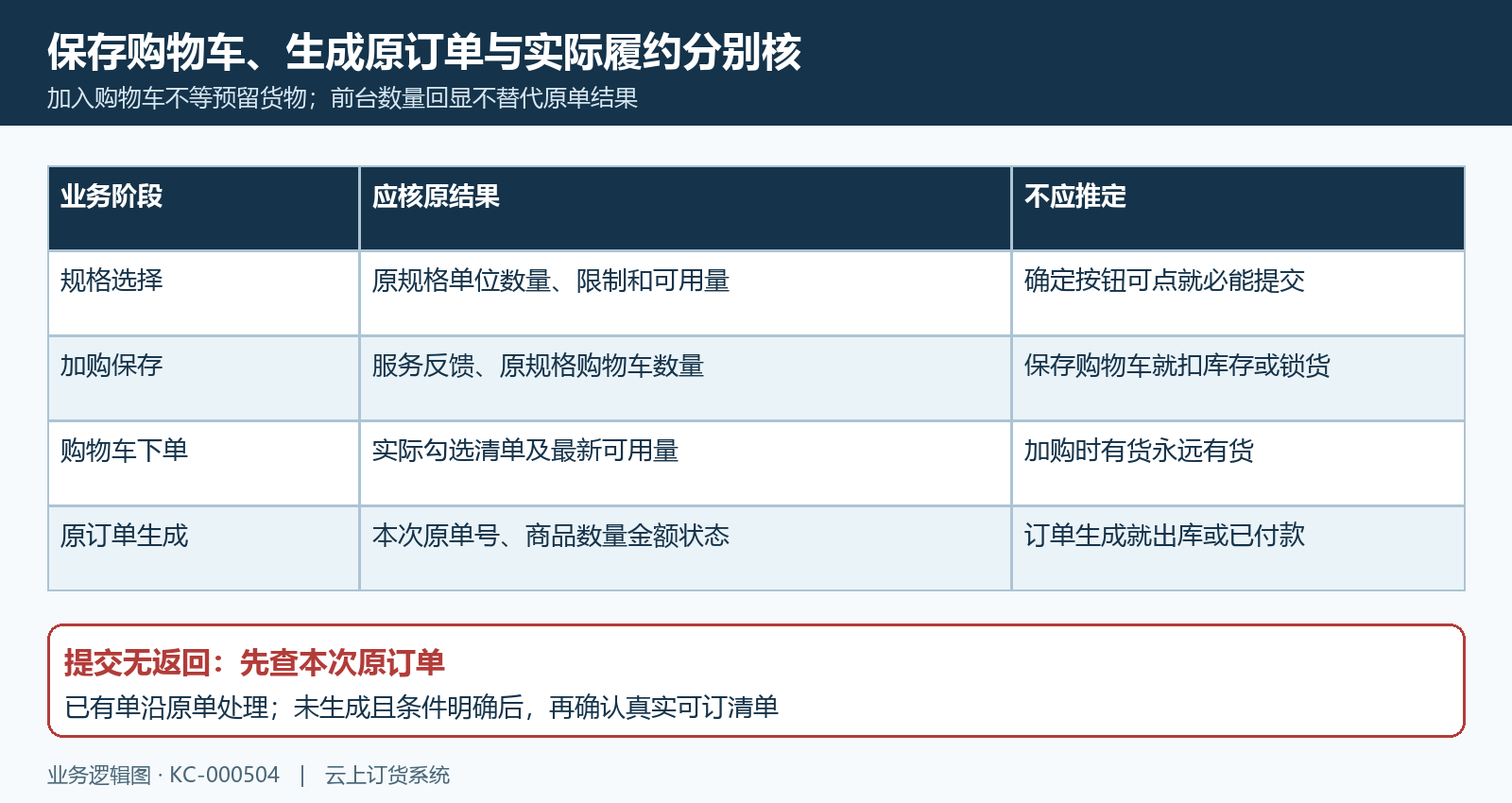
Task: Select the 应核原结果 column header
Action: [x=685, y=208]
